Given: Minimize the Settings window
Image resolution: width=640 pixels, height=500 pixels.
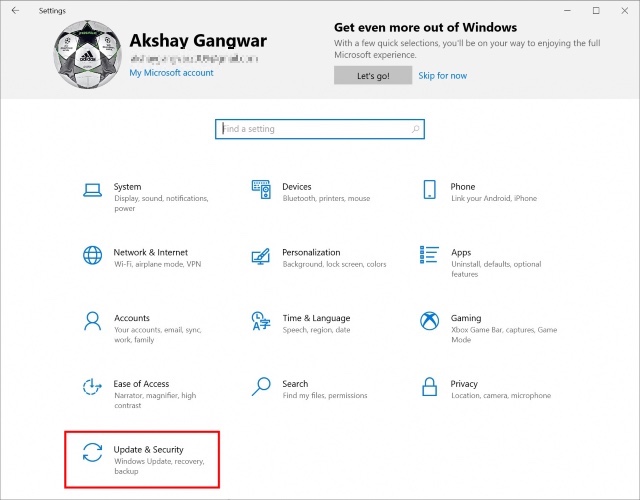Looking at the screenshot, I should [x=567, y=11].
